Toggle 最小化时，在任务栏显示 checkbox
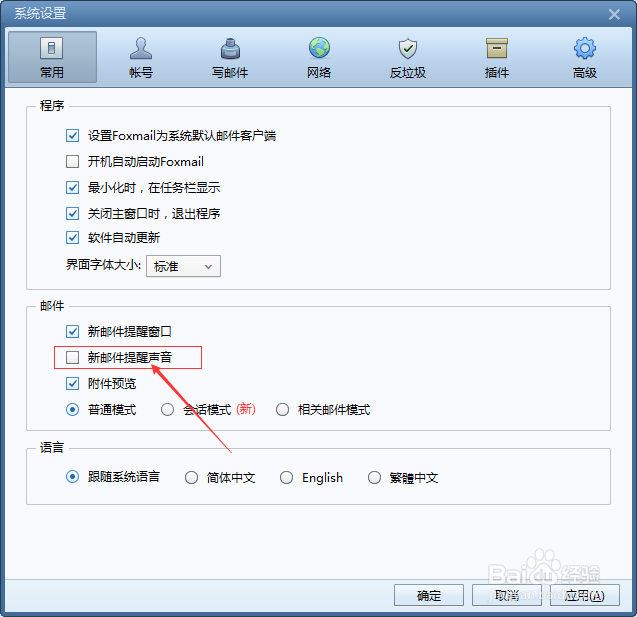 (x=72, y=187)
